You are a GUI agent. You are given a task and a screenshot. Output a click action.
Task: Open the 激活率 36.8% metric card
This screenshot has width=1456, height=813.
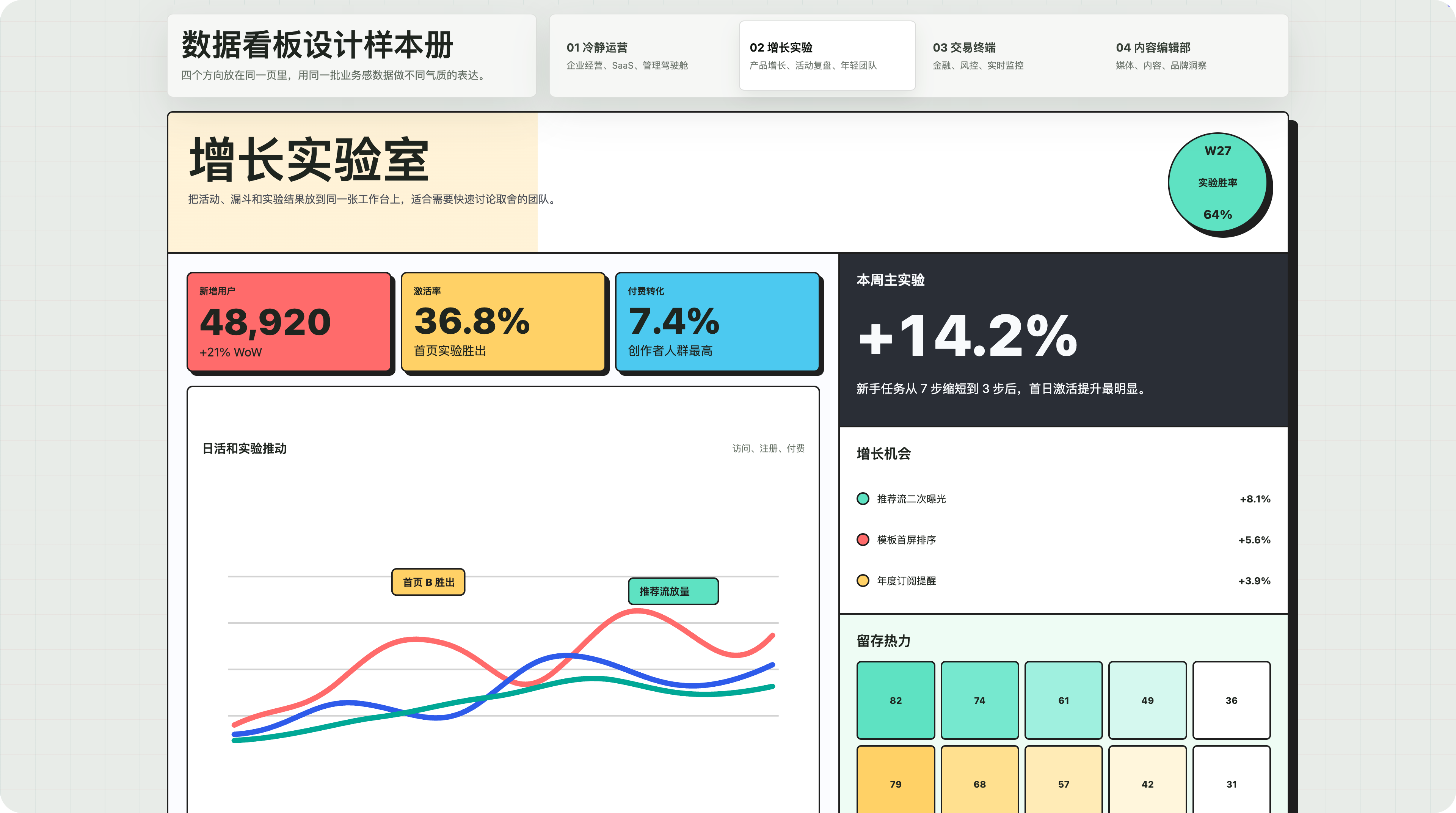pos(504,322)
